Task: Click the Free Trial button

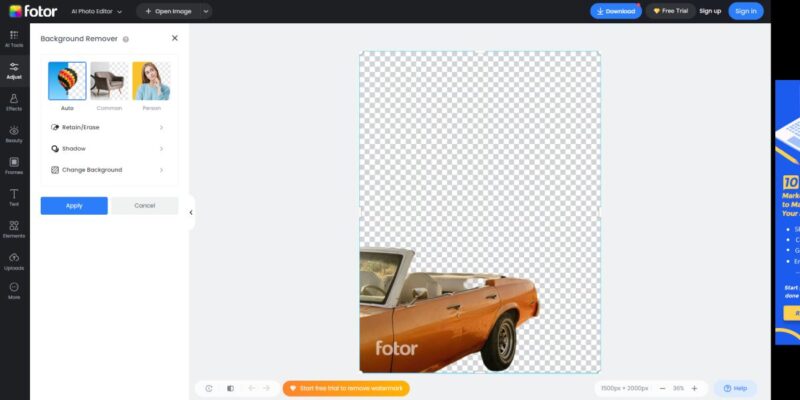Action: coord(670,11)
